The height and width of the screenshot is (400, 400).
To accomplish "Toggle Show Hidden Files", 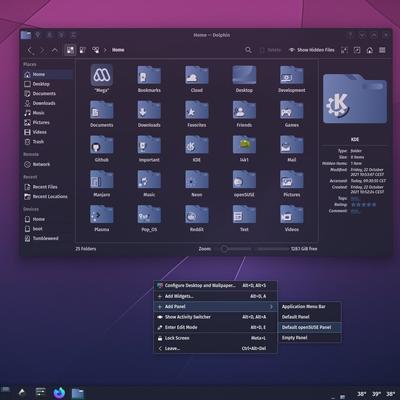I will [x=311, y=50].
